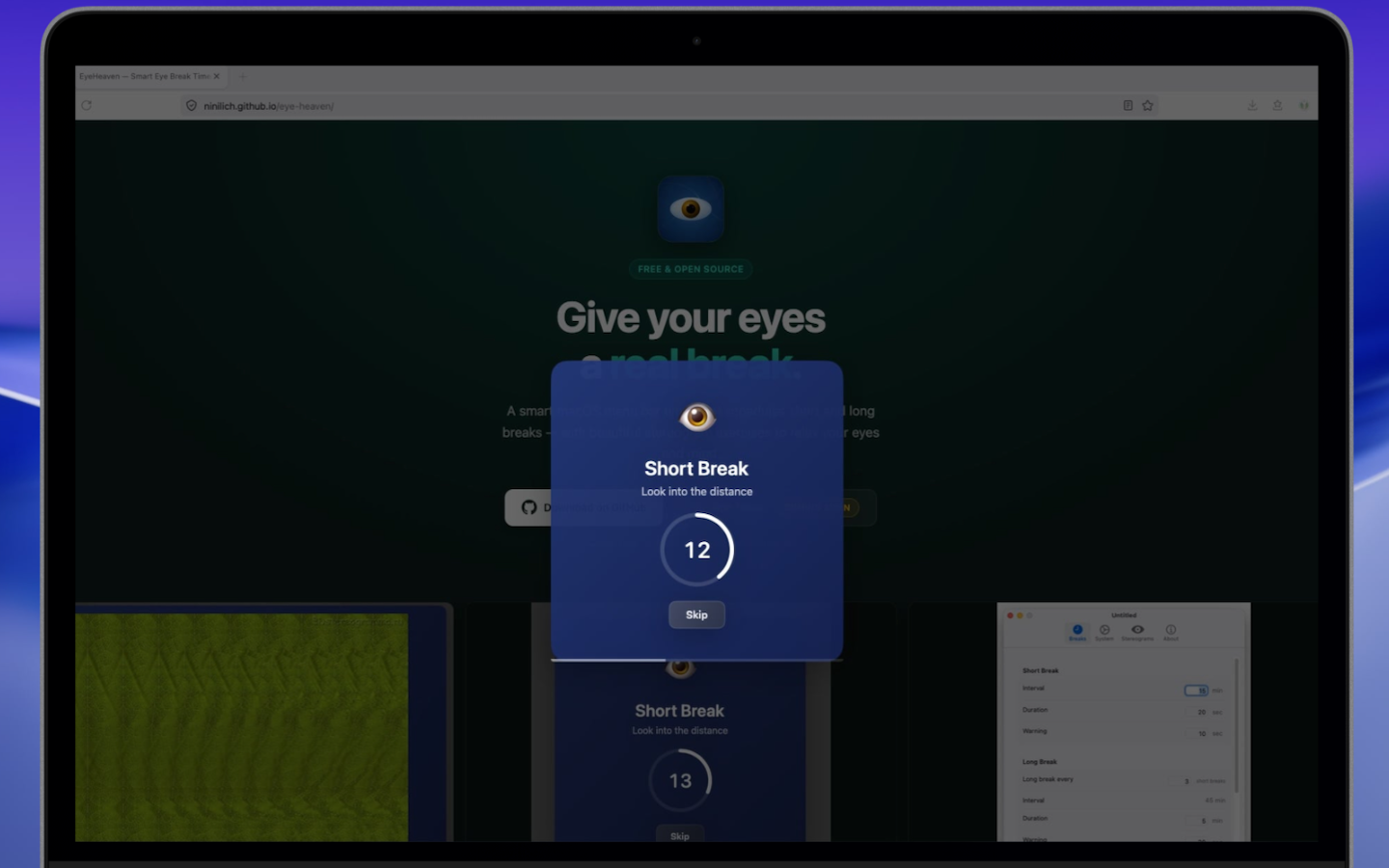Close the EyeHeaven browser tab
1389x868 pixels.
click(x=217, y=76)
